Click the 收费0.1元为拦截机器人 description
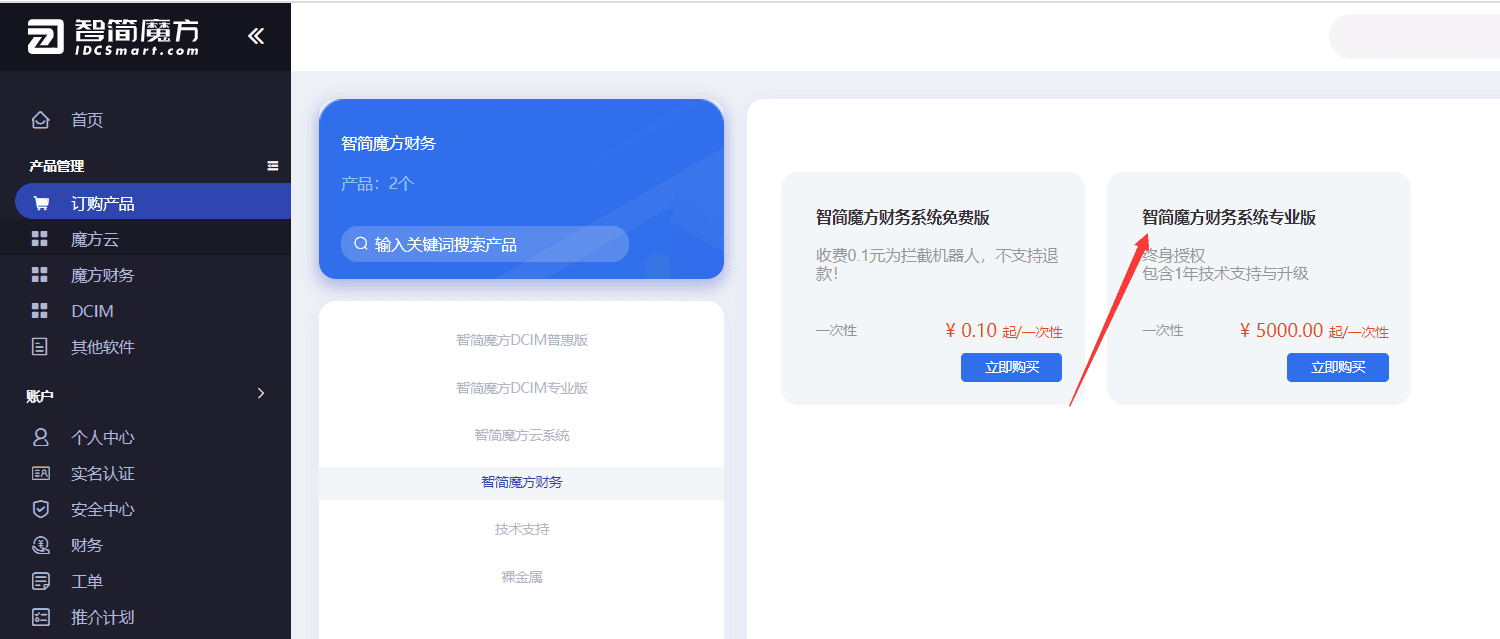 point(937,264)
